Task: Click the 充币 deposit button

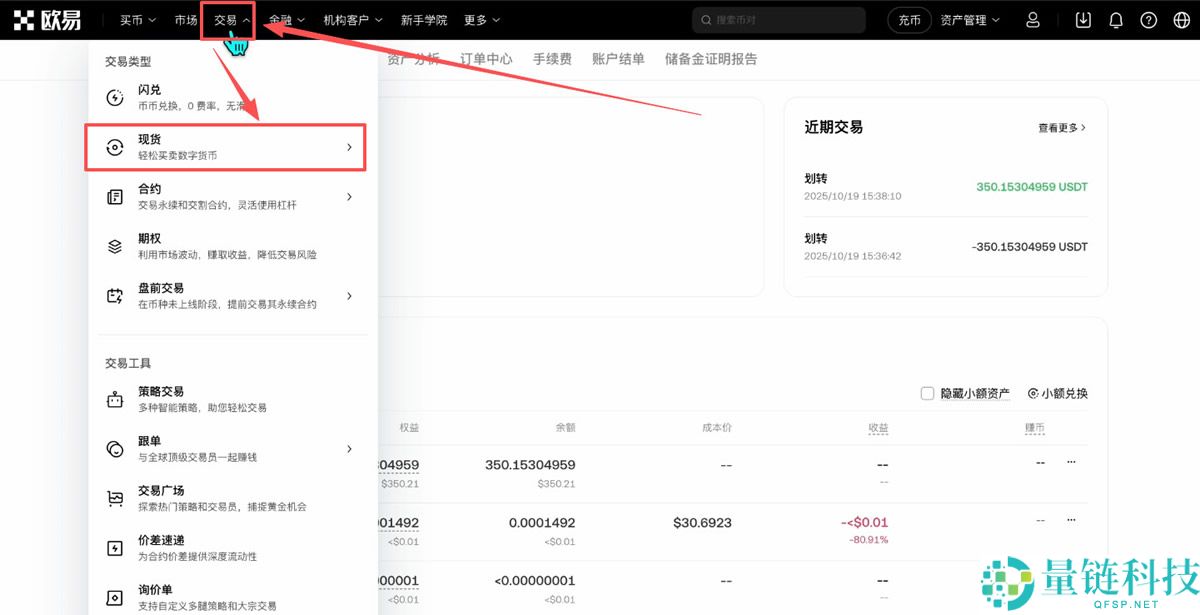Action: tap(908, 19)
